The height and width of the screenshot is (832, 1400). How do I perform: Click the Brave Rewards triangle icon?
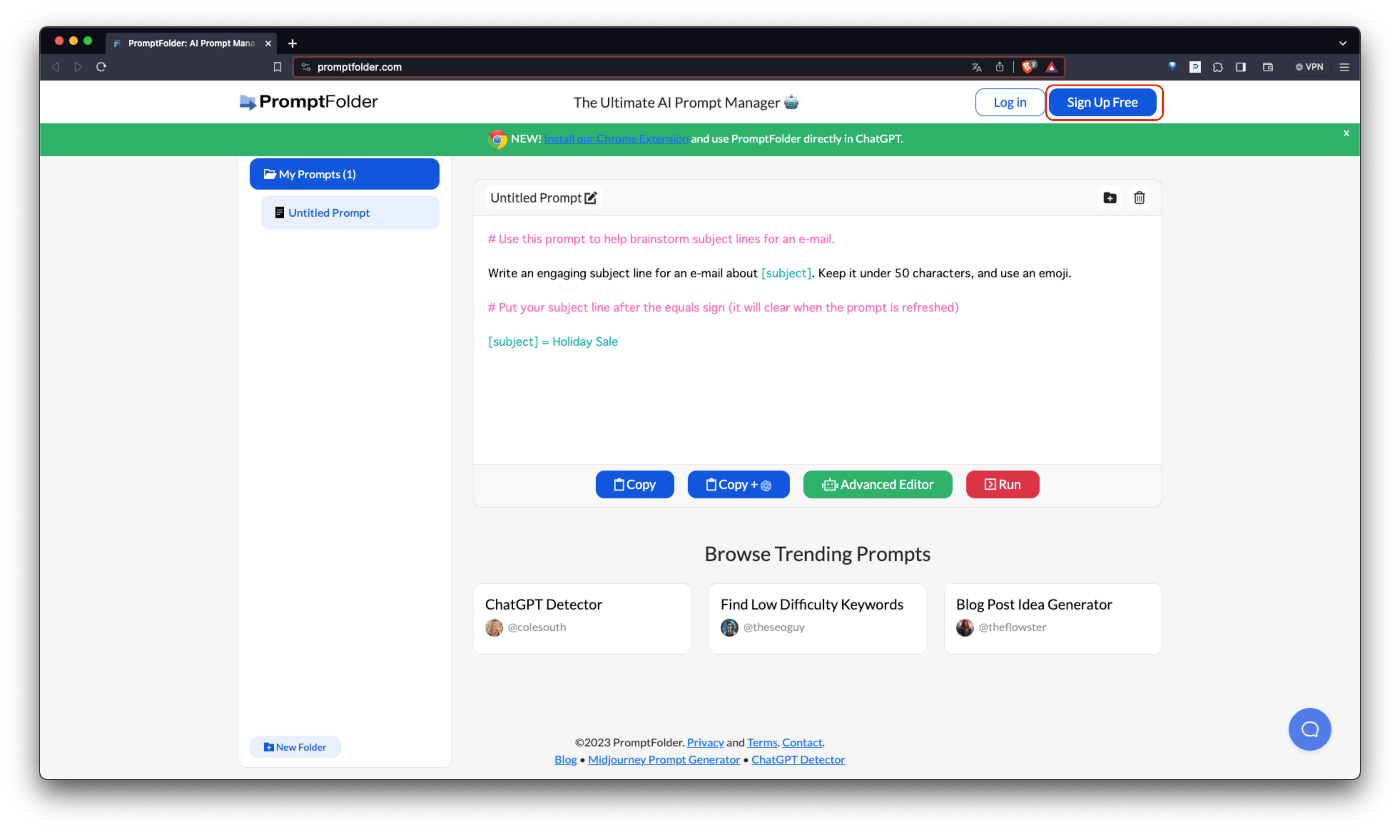coord(1051,67)
